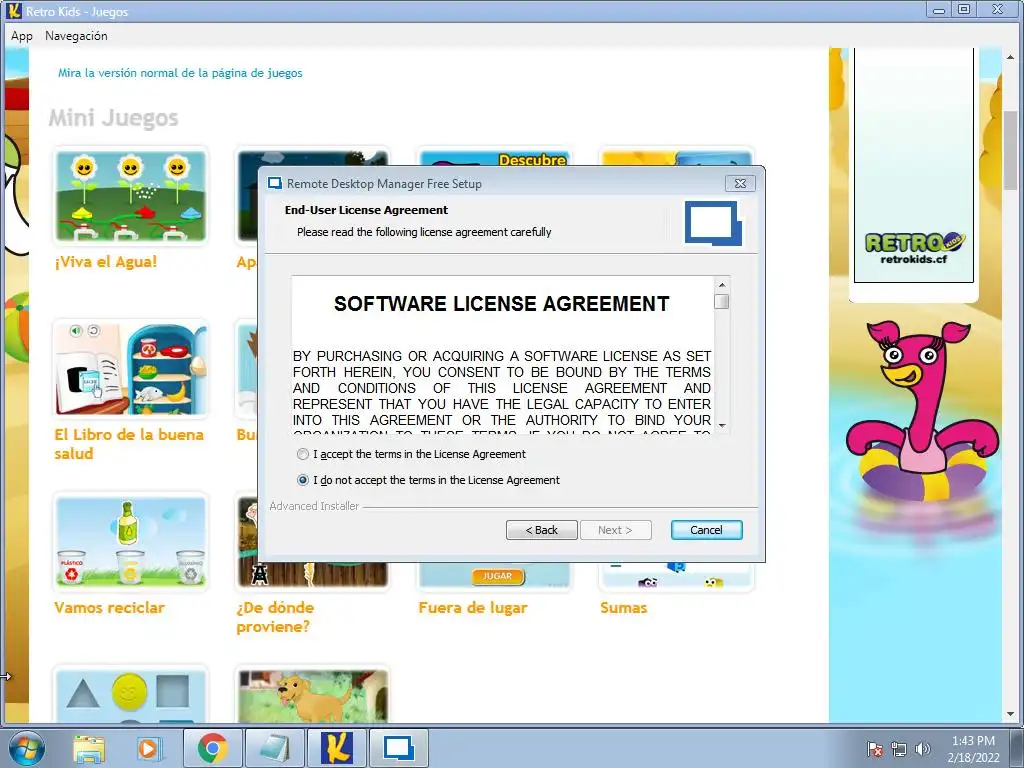Click the Retro Kids title bar K icon
1024x768 pixels.
(x=14, y=11)
